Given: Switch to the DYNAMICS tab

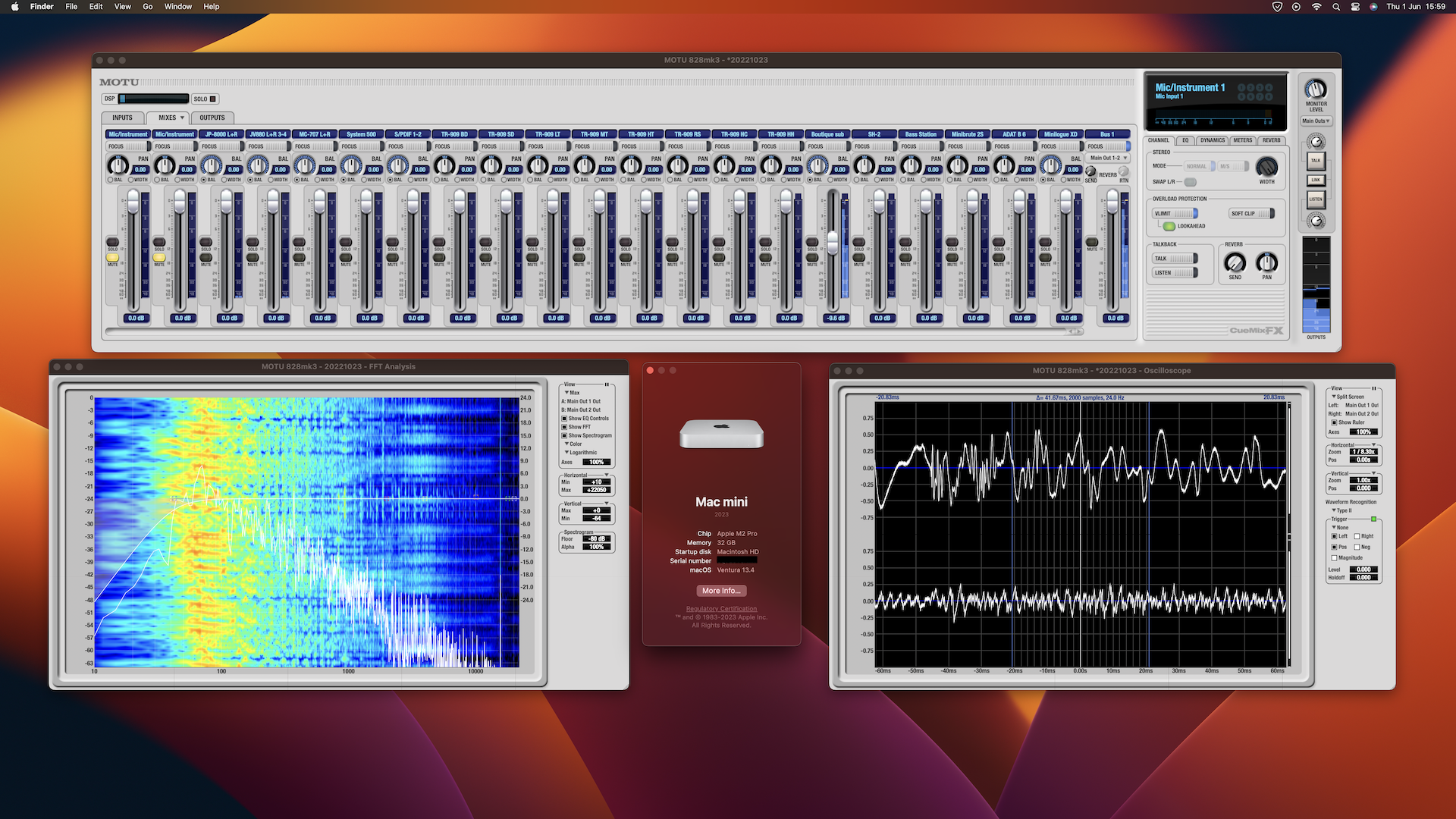Looking at the screenshot, I should (1212, 140).
